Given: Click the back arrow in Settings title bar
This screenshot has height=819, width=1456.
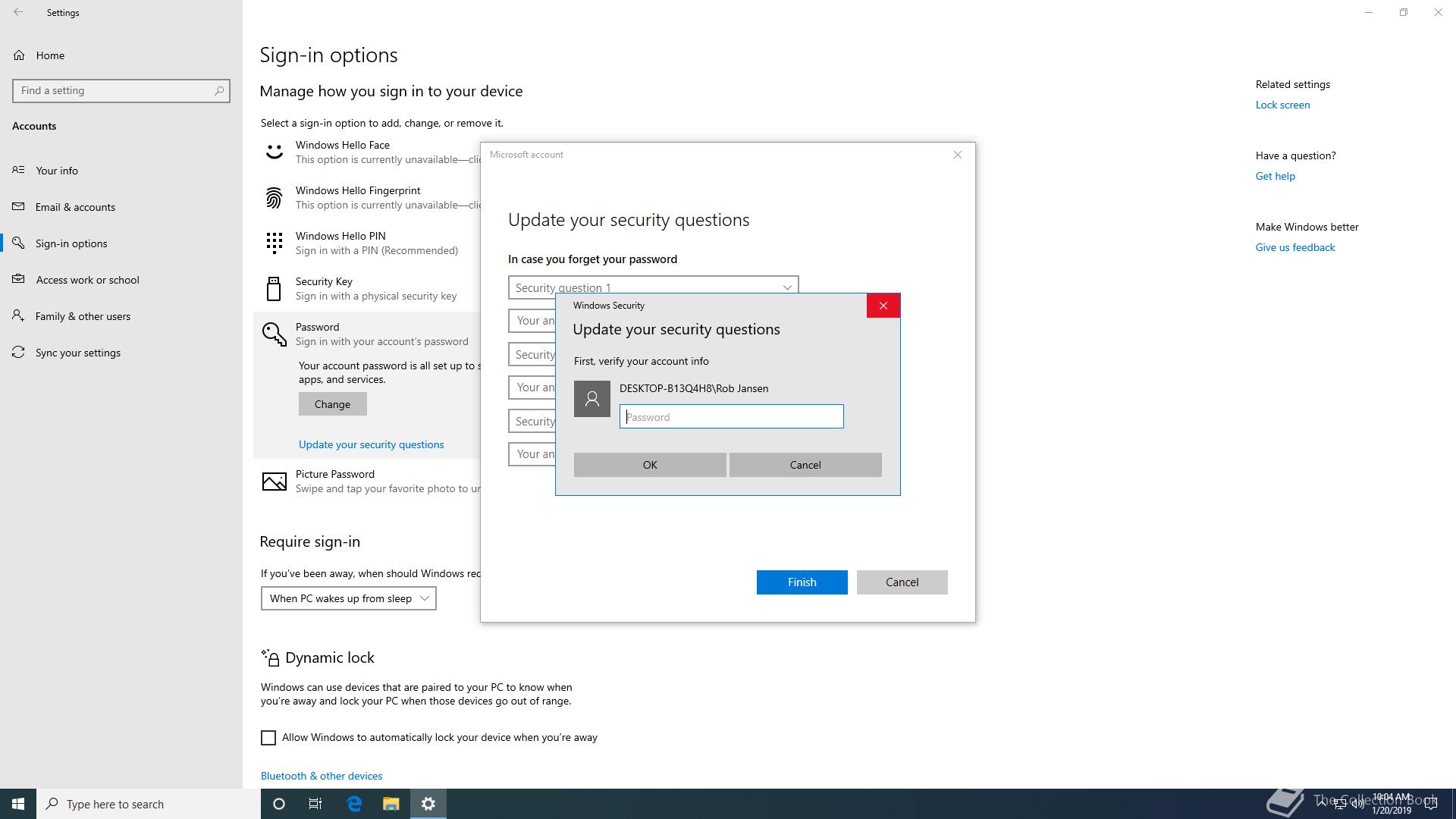Looking at the screenshot, I should [x=18, y=12].
